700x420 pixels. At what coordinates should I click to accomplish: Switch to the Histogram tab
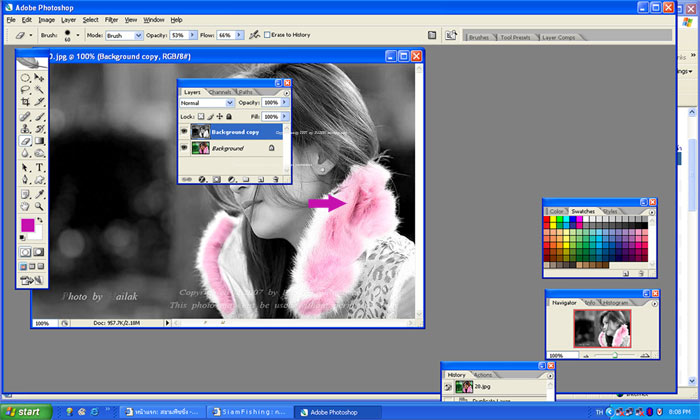click(615, 303)
